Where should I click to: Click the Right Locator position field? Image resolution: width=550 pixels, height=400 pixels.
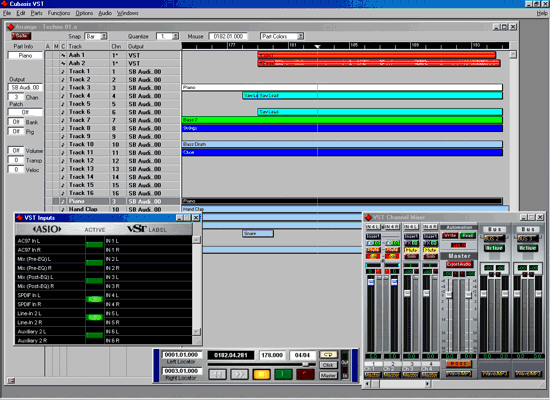point(182,371)
